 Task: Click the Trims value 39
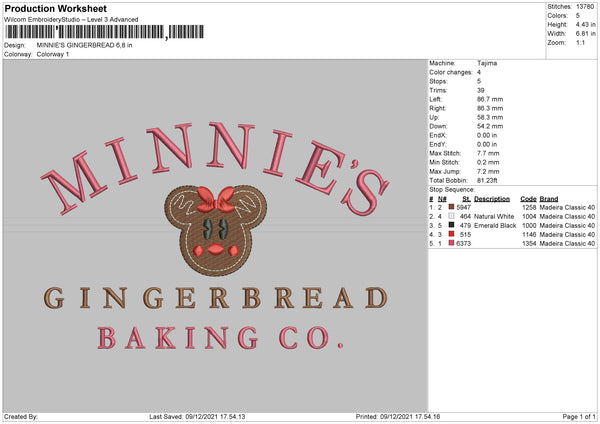point(481,90)
